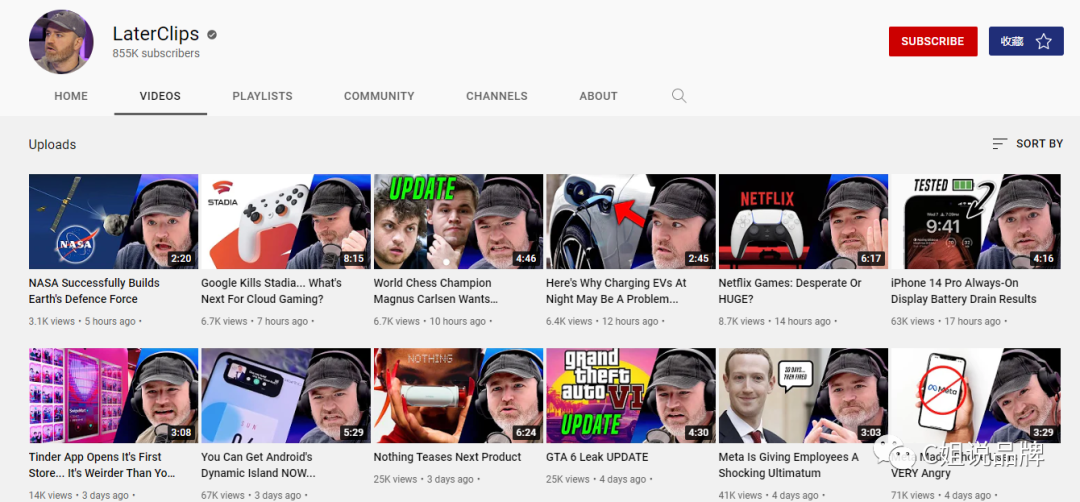The image size is (1080, 502).
Task: Click the channel search magnifier icon
Action: click(x=679, y=96)
